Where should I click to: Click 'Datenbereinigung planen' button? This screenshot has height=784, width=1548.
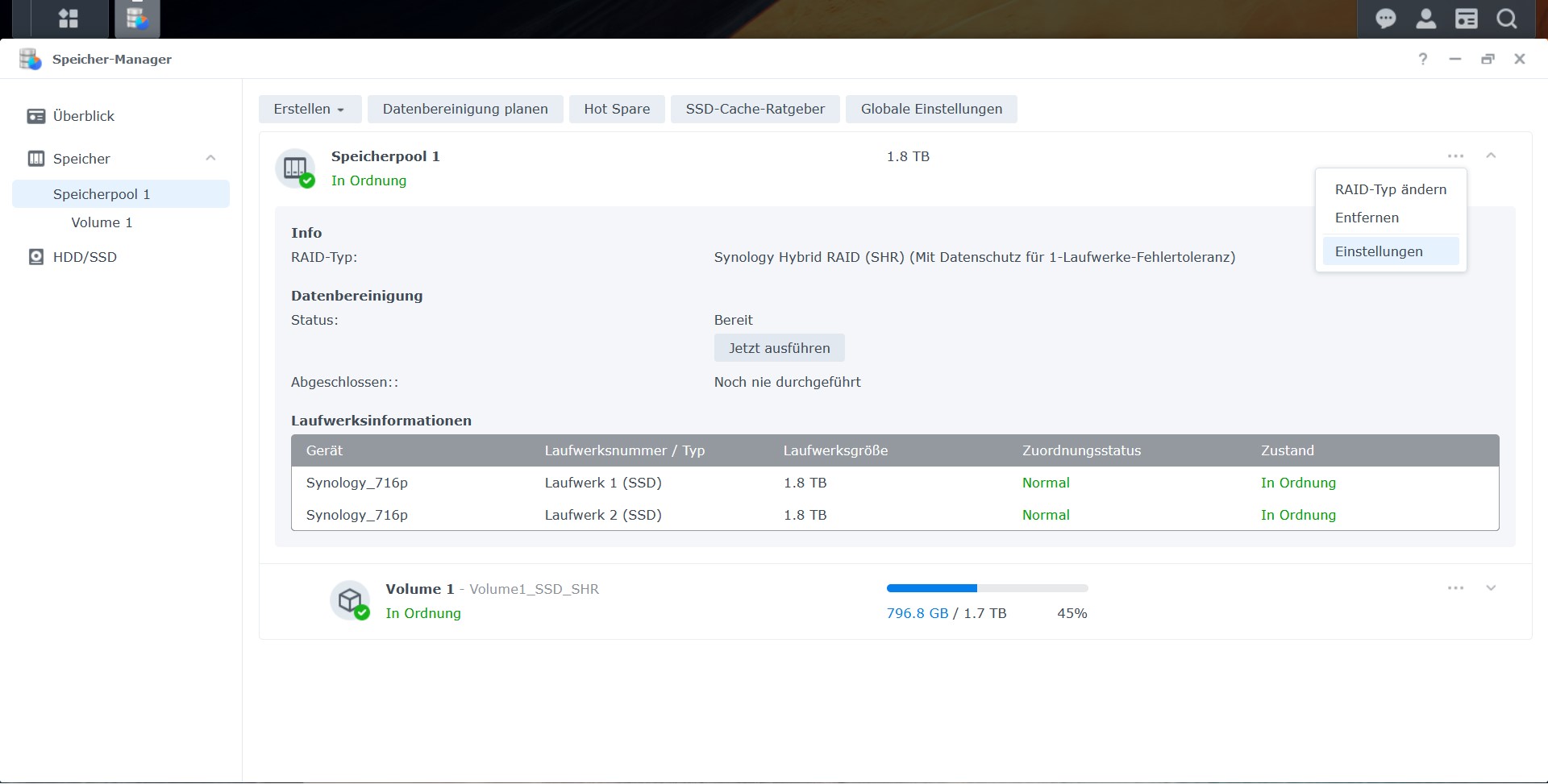[x=465, y=110]
